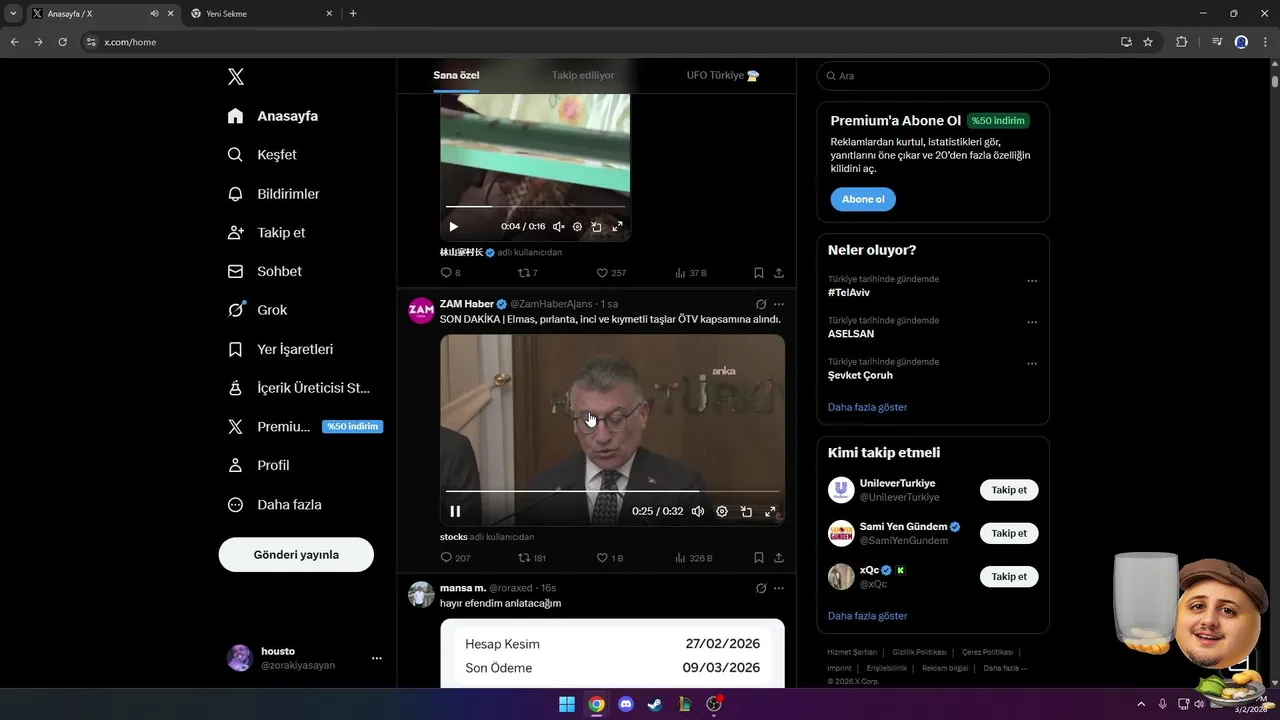Toggle picture-in-picture on ZAM Haber video
1280x720 pixels.
[x=746, y=511]
